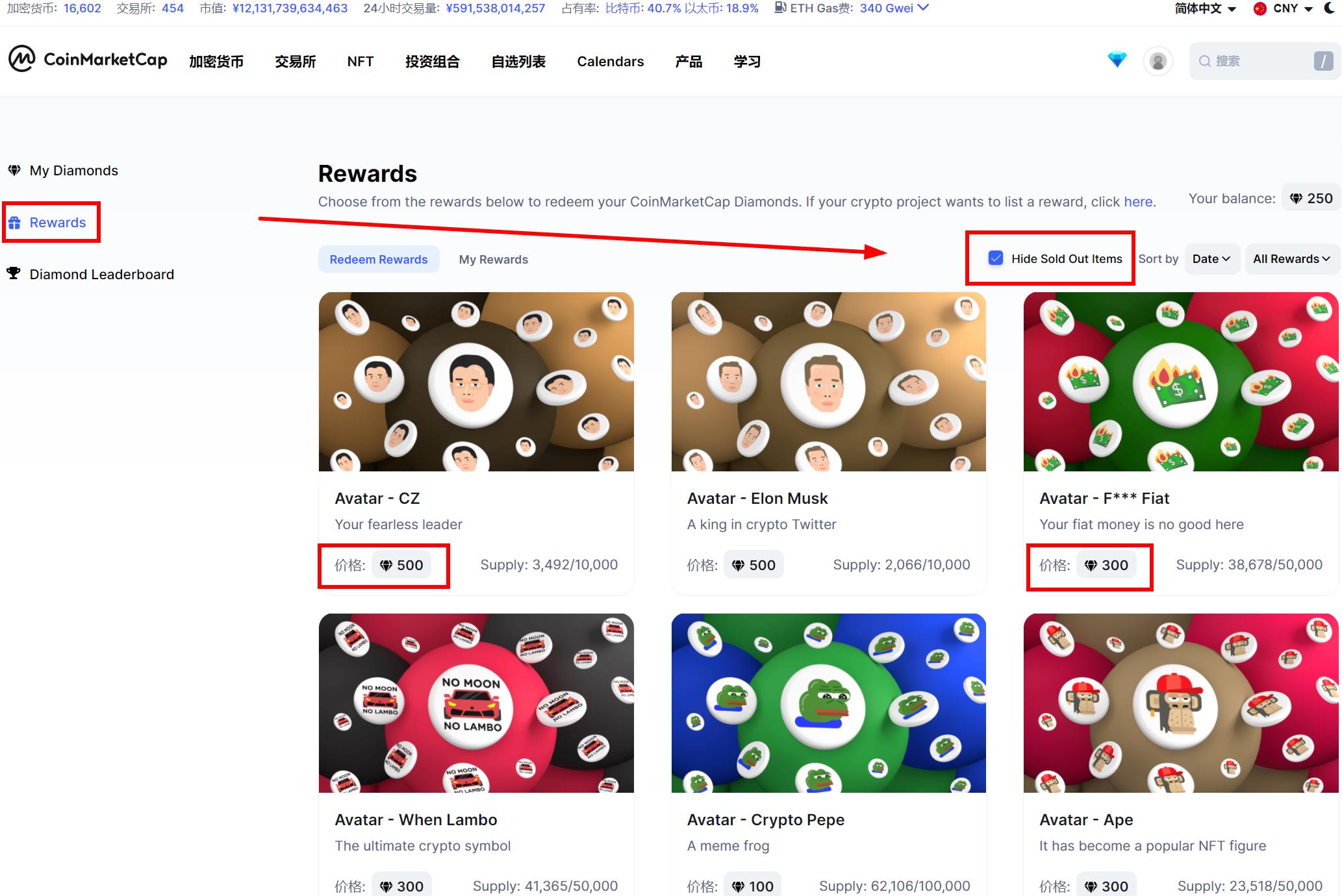Open the All Rewards filter dropdown
This screenshot has width=1342, height=896.
coord(1291,259)
